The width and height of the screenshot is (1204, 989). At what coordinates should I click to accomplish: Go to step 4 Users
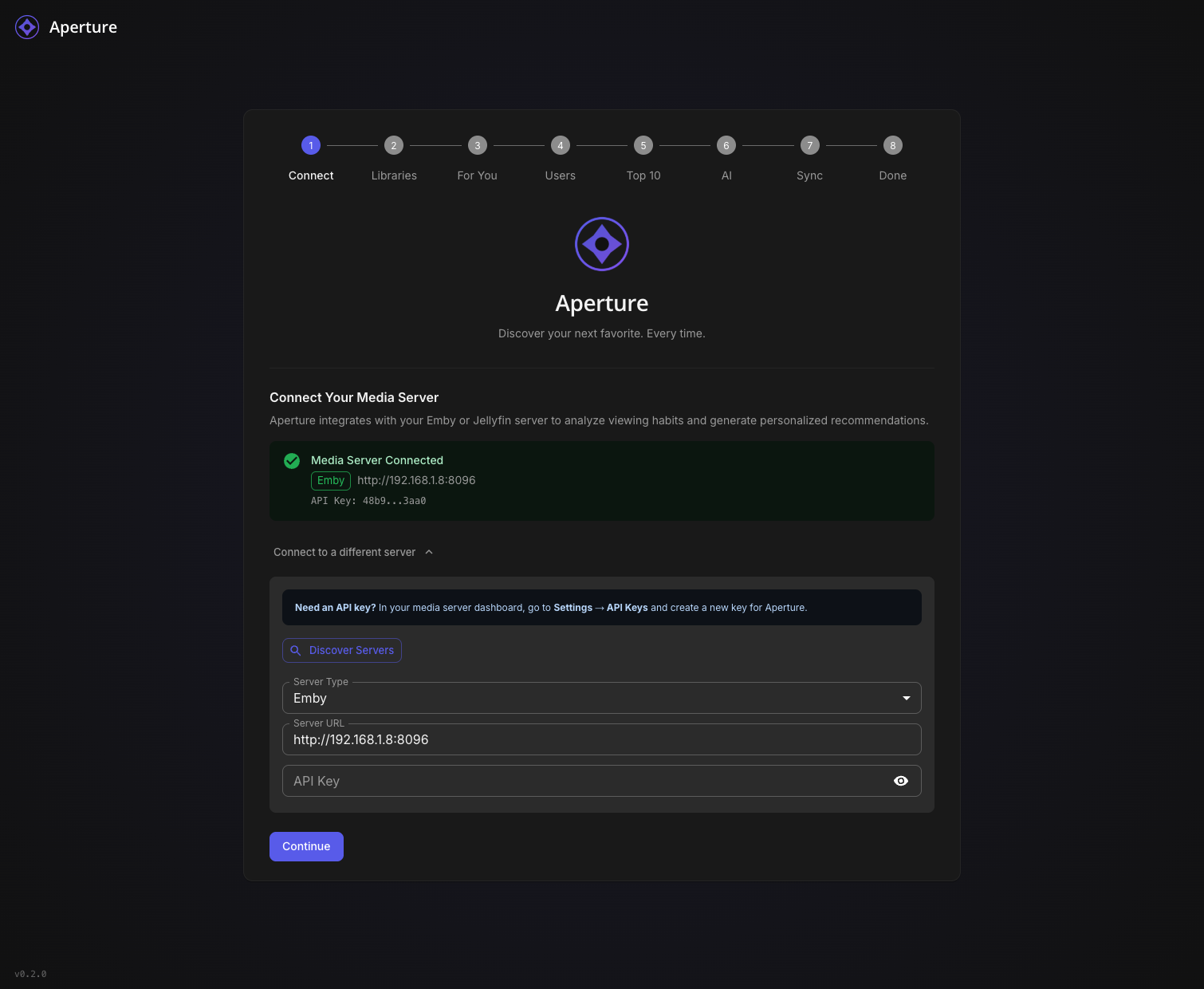561,158
